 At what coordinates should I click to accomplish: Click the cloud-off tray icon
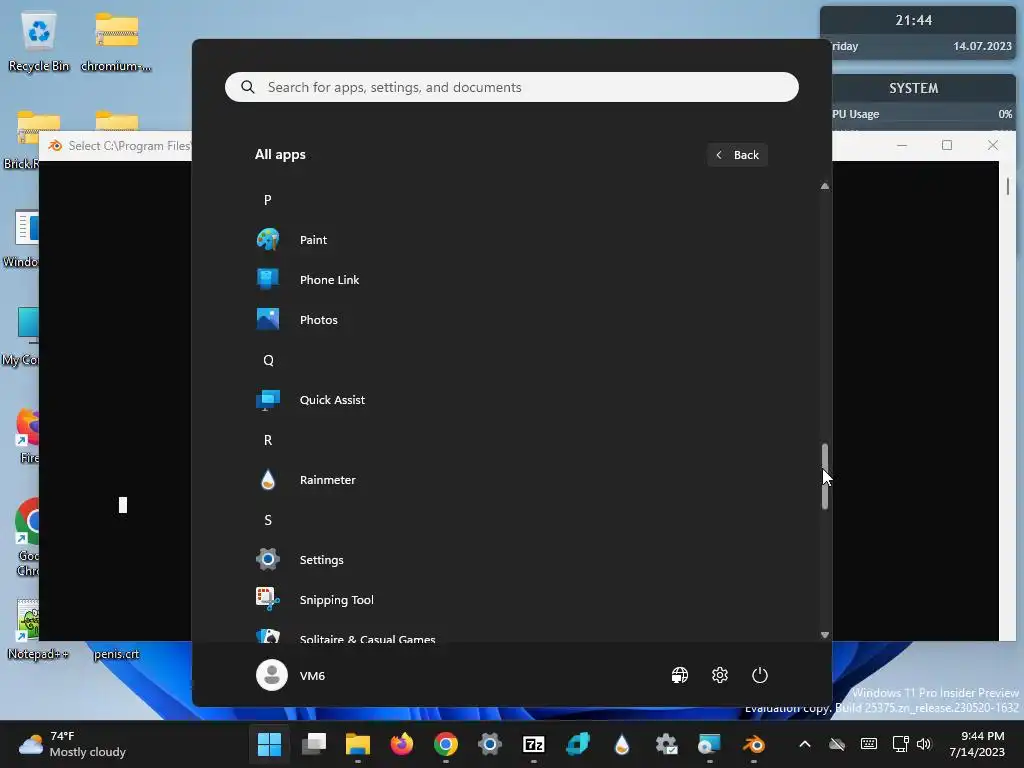(x=837, y=744)
